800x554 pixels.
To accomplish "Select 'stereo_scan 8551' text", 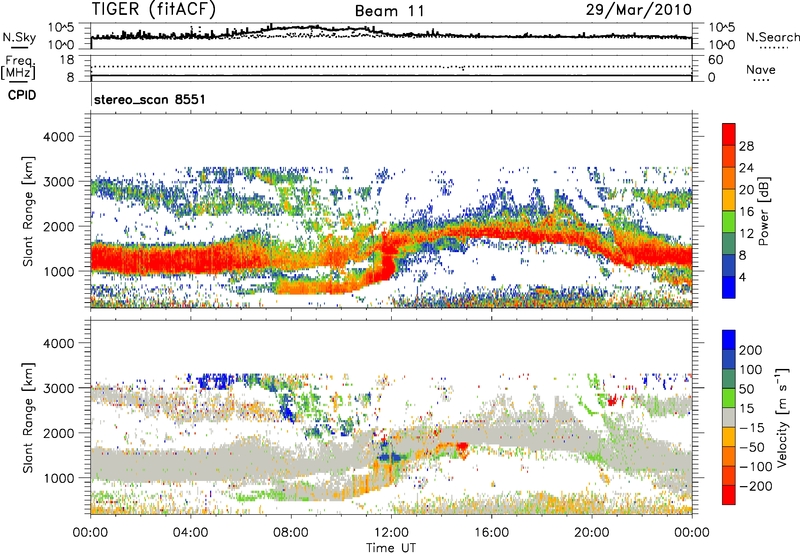I will [x=149, y=99].
